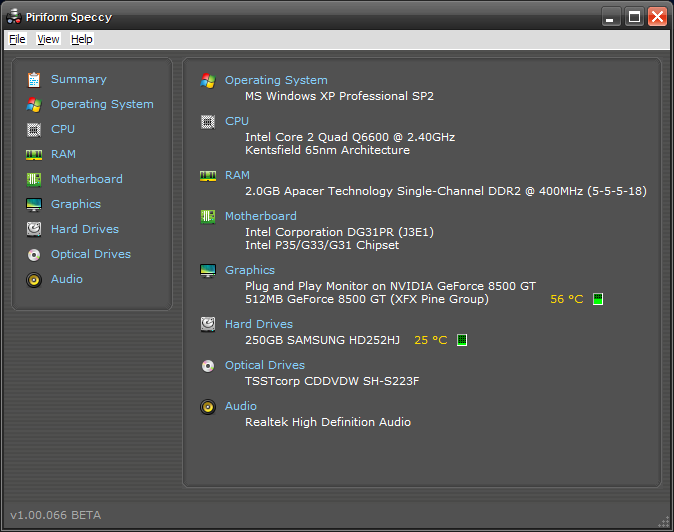Jump to the Graphics section heading

(250, 270)
